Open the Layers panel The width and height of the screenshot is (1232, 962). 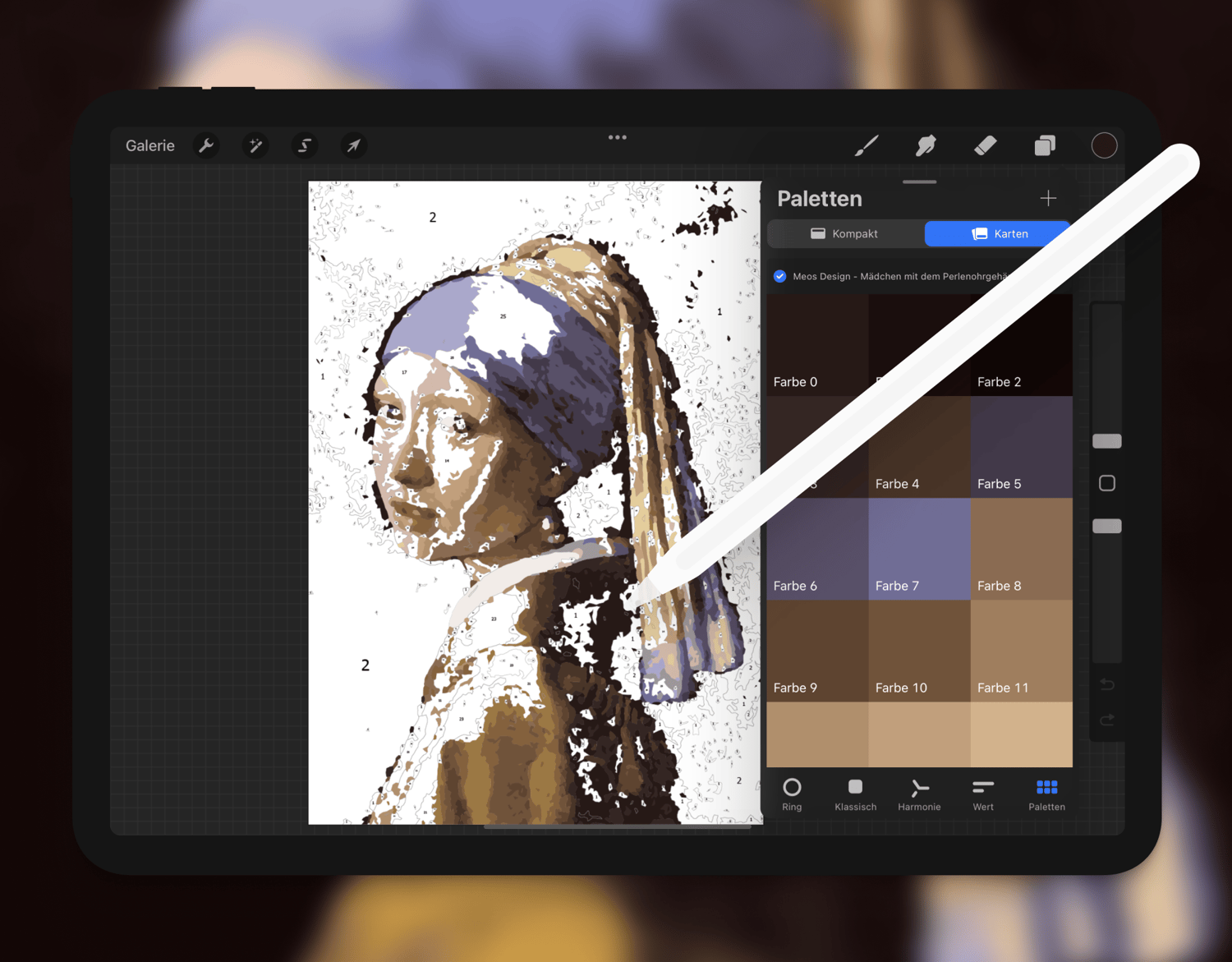coord(1045,145)
